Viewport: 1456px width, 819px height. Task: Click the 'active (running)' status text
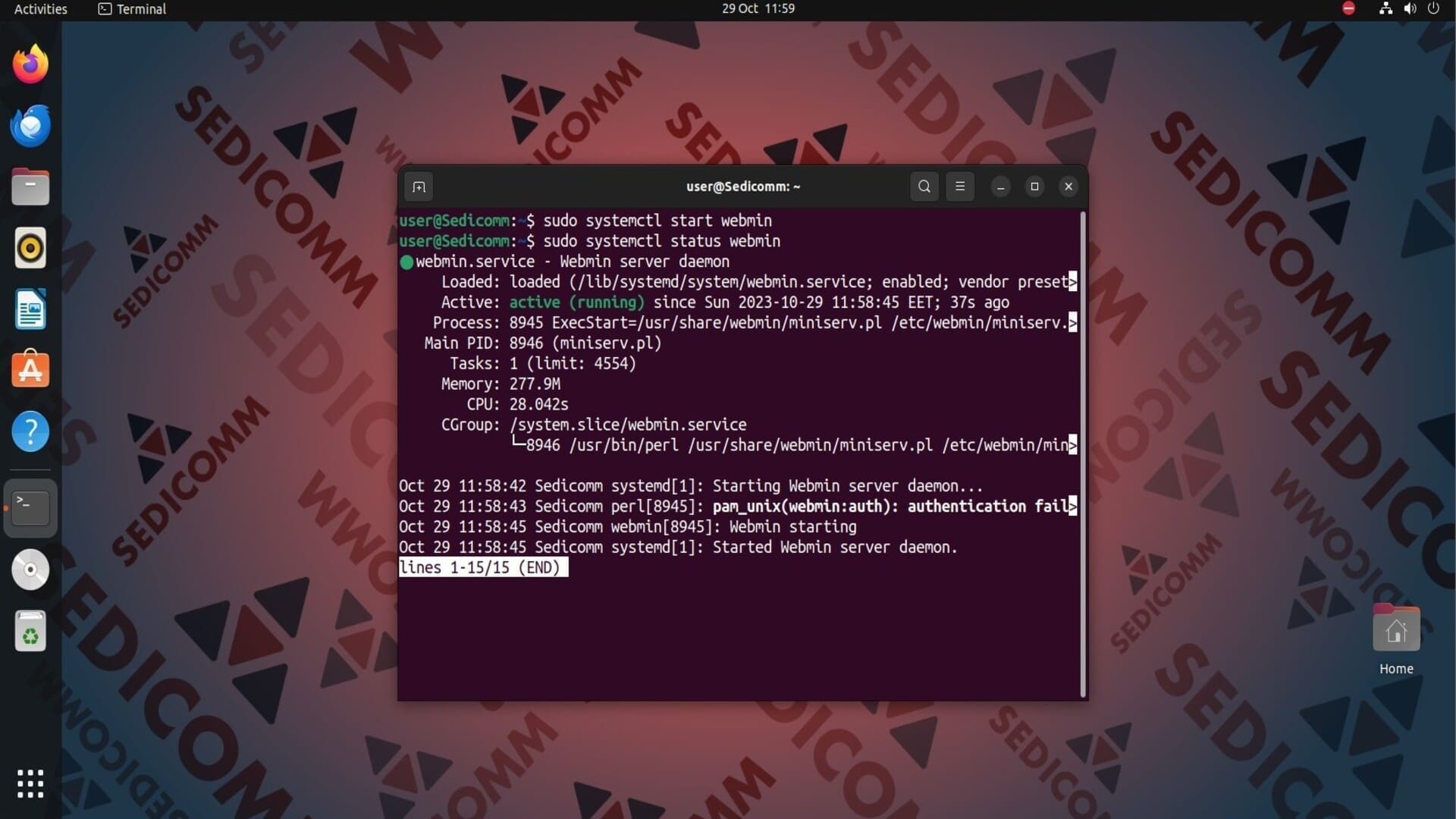coord(576,303)
